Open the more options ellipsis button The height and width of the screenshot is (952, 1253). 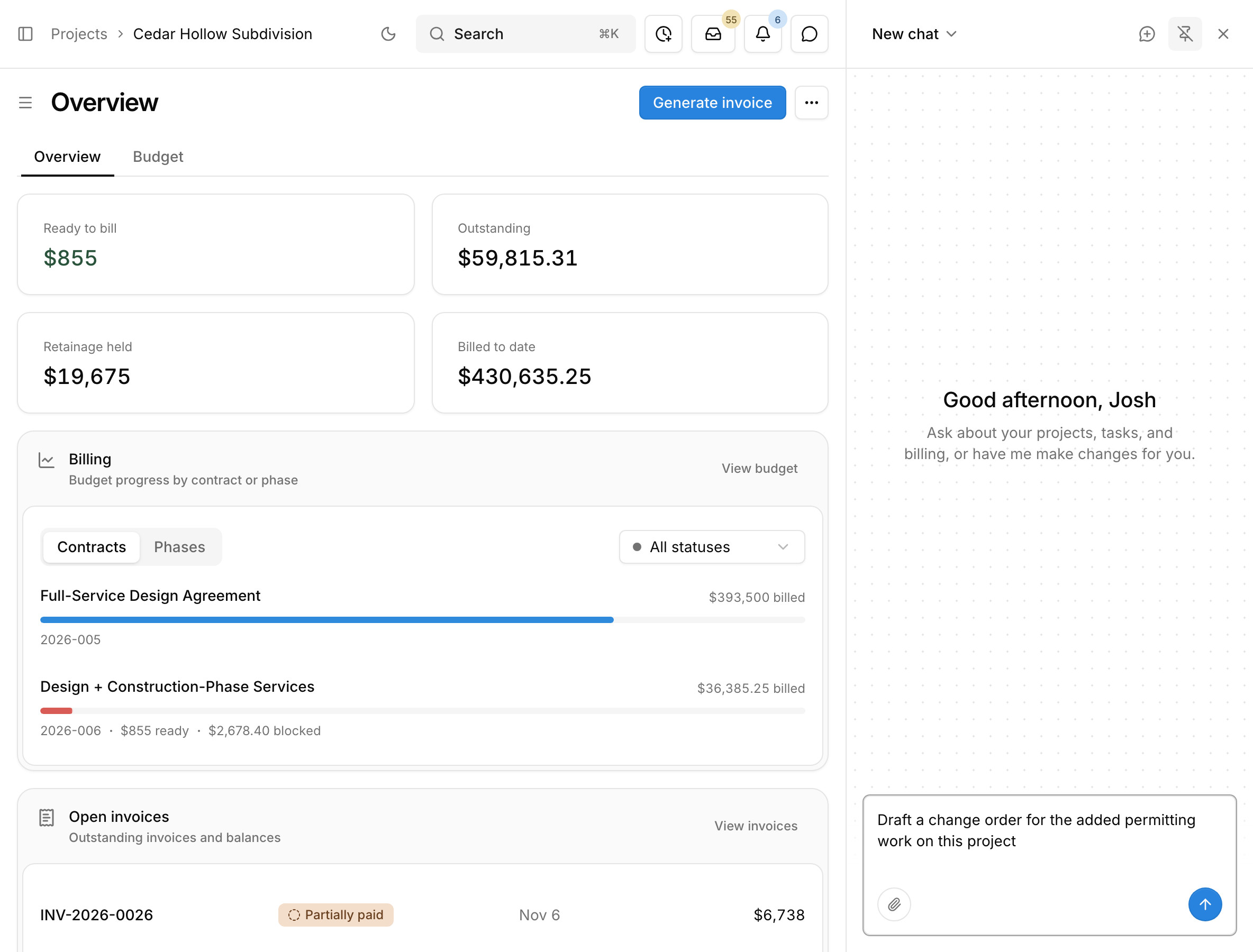pyautogui.click(x=811, y=103)
